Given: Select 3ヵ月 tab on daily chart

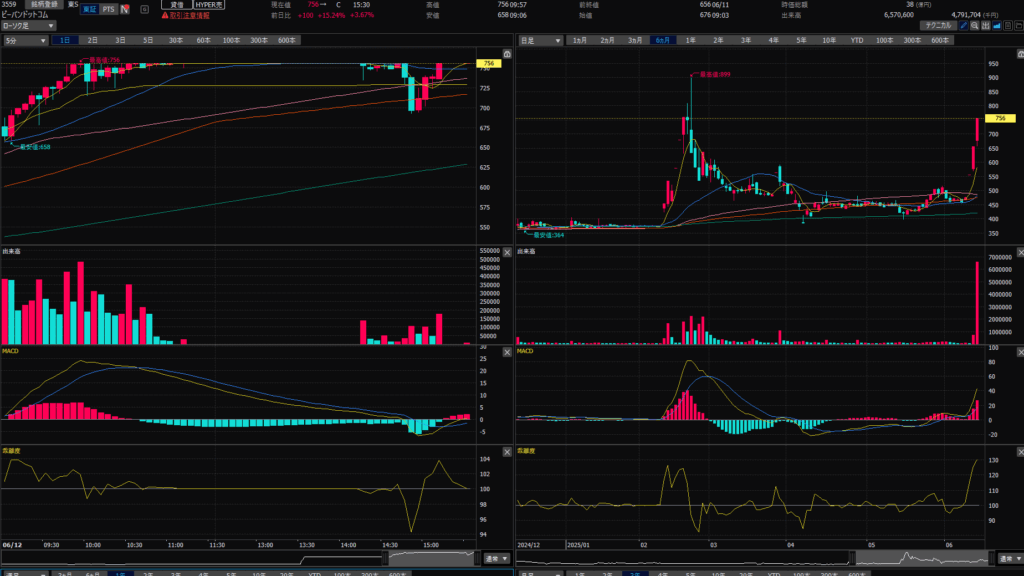Looking at the screenshot, I should (x=635, y=40).
